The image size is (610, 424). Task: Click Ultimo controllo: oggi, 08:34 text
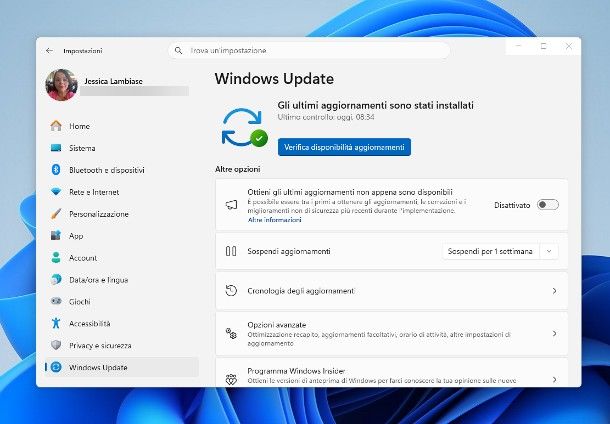click(326, 117)
